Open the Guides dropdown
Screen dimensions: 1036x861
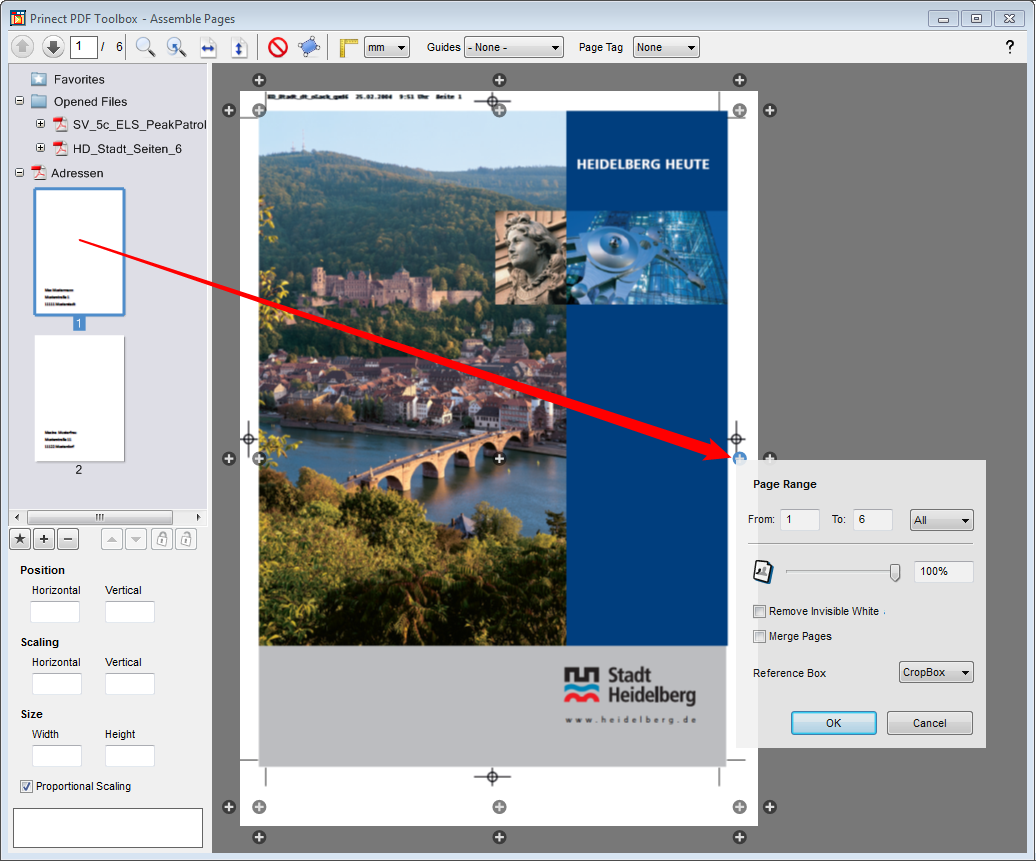coord(513,47)
